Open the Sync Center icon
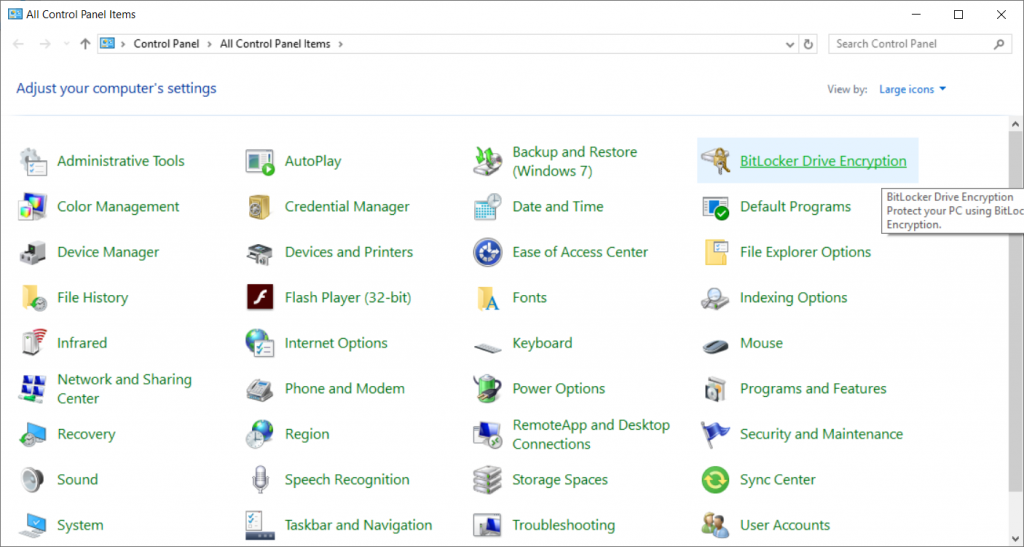 [x=715, y=480]
